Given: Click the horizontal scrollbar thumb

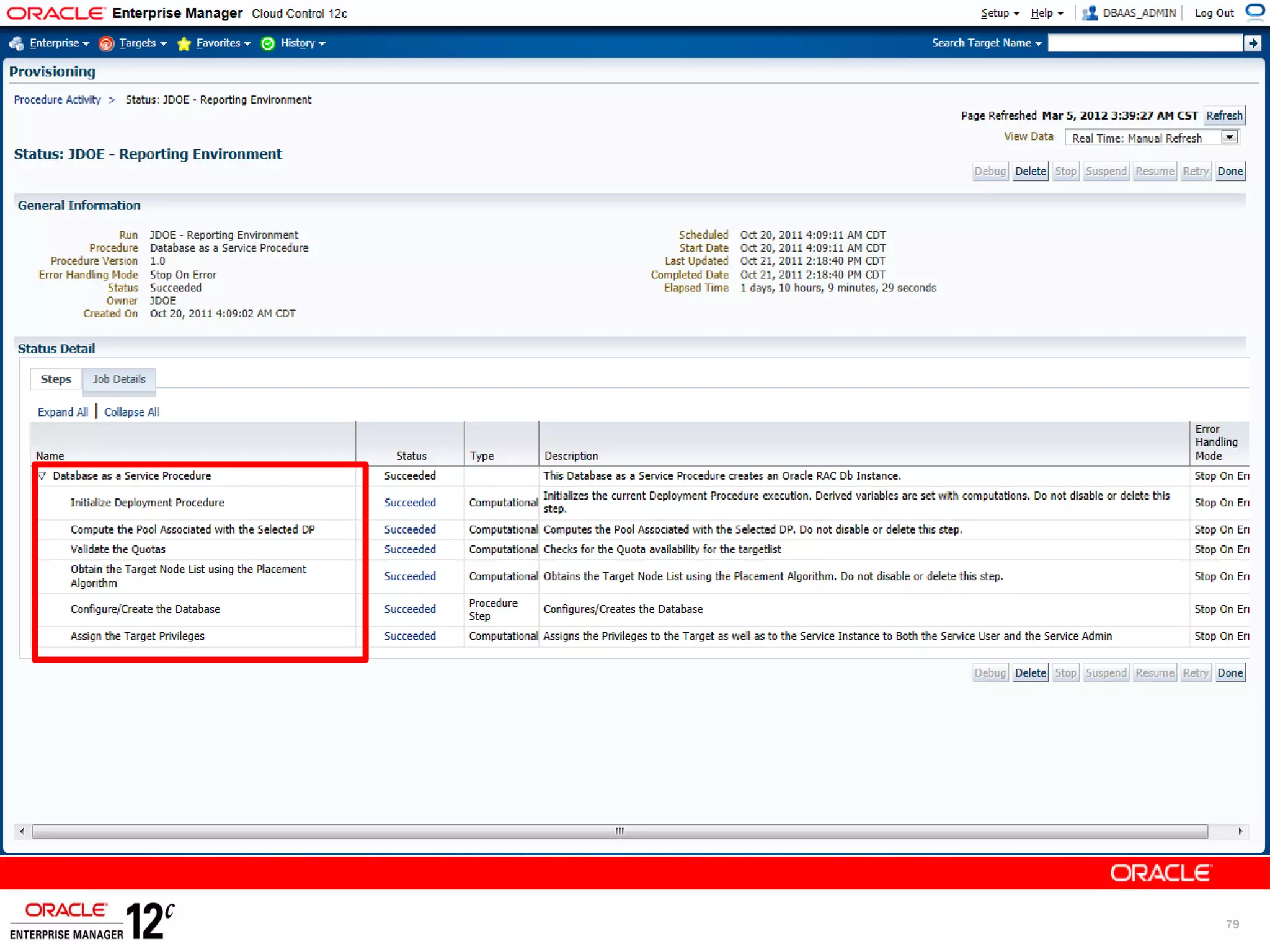Looking at the screenshot, I should point(619,831).
